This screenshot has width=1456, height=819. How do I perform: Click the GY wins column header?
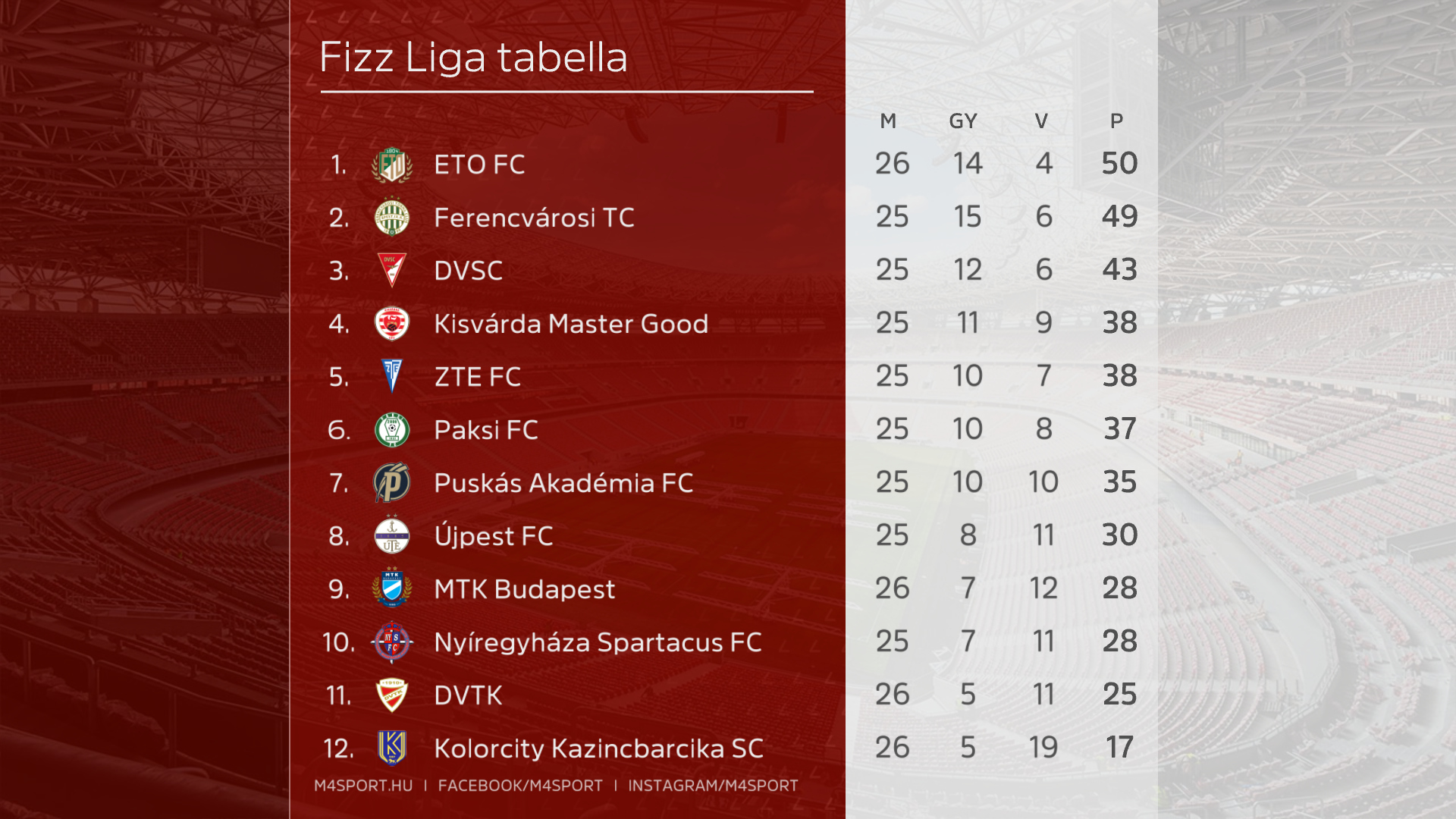point(963,121)
